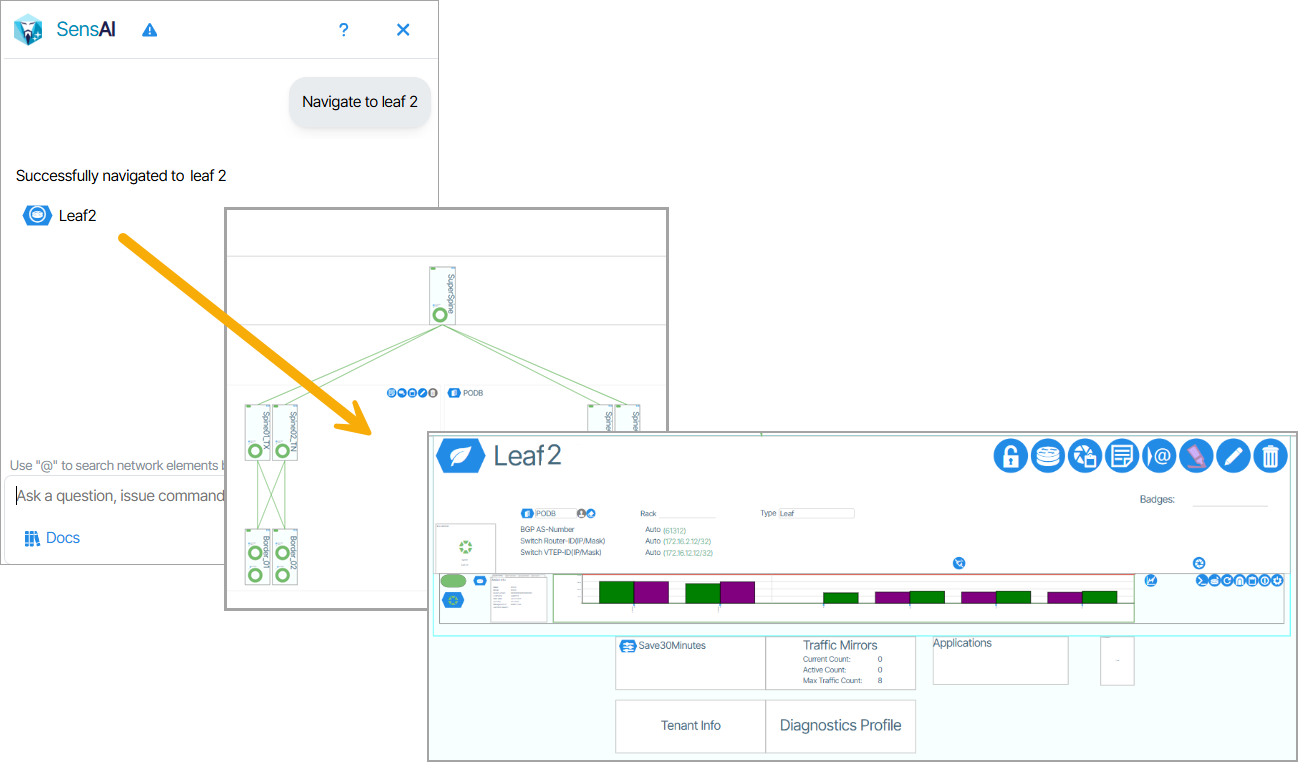Open the database stack icon in Leaf2 toolbar
1298x762 pixels.
click(x=1047, y=457)
